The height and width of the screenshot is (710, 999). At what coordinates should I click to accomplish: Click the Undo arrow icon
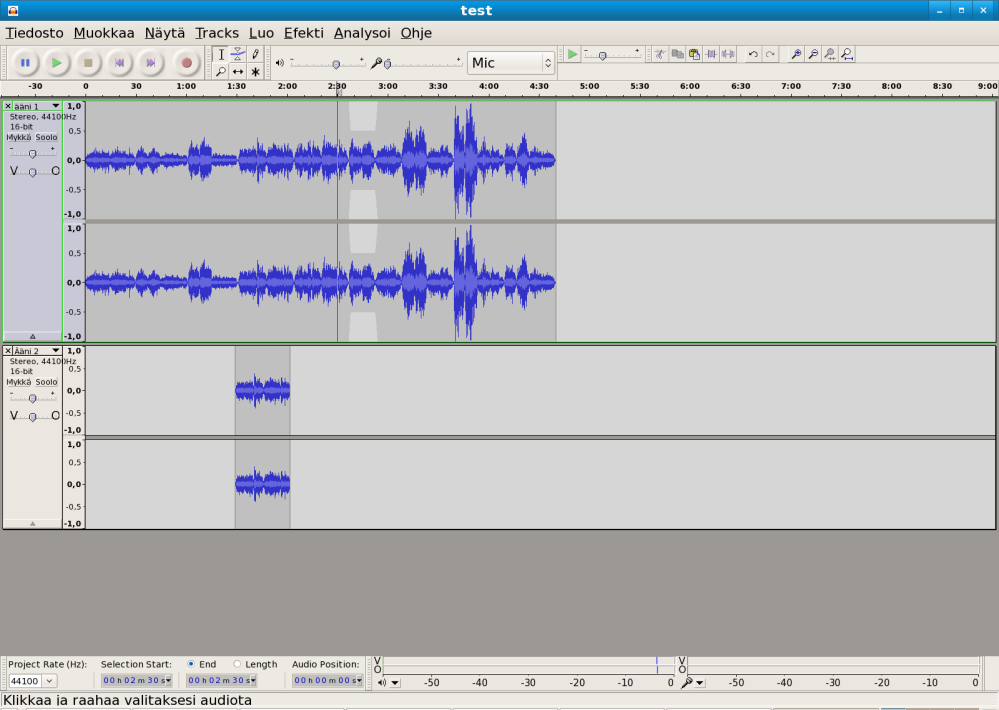point(753,54)
